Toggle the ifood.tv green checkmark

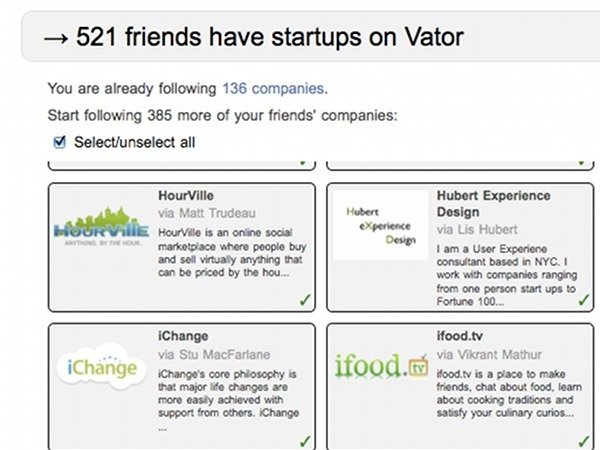click(x=583, y=440)
